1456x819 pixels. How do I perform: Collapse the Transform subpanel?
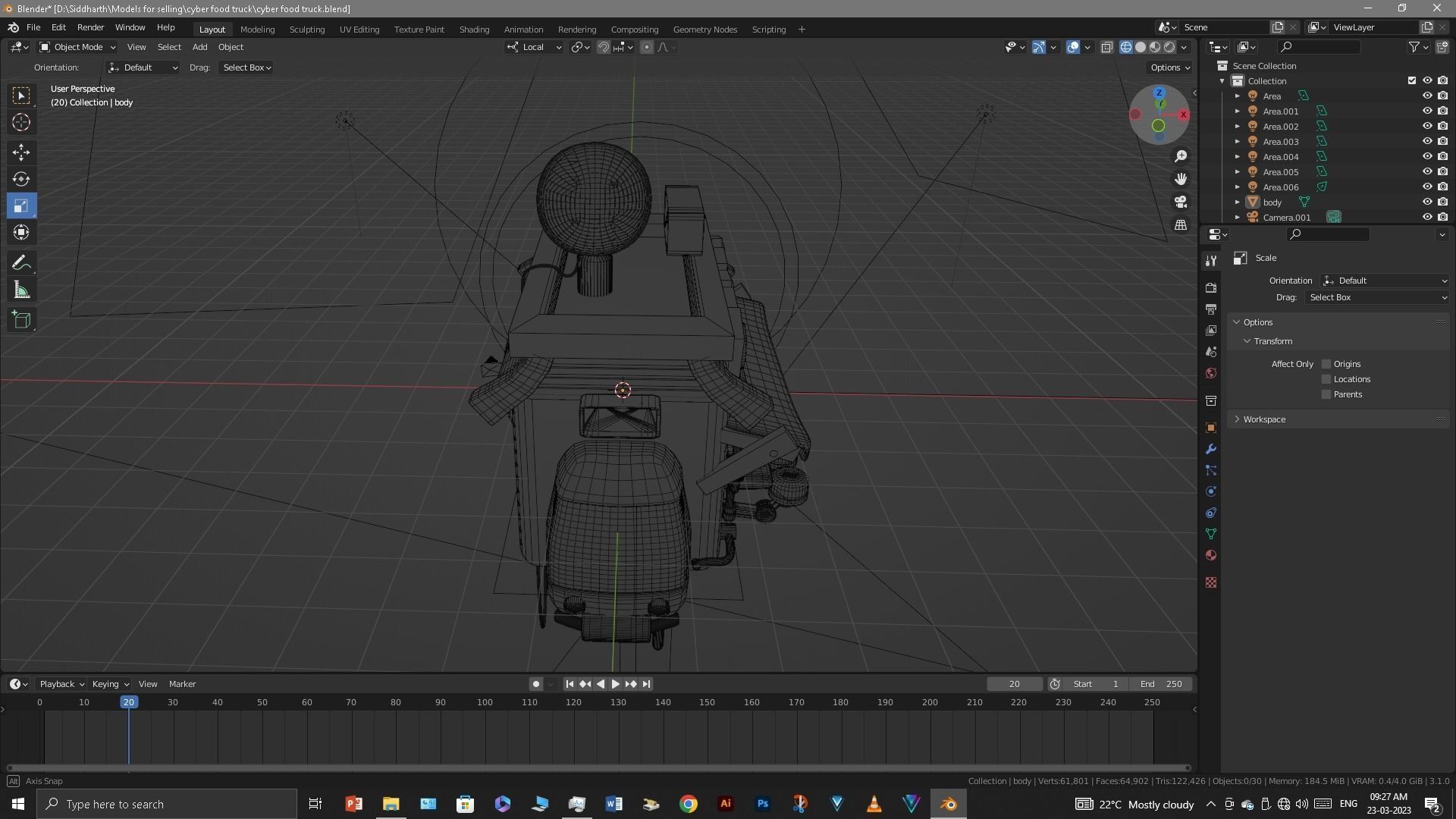tap(1271, 341)
